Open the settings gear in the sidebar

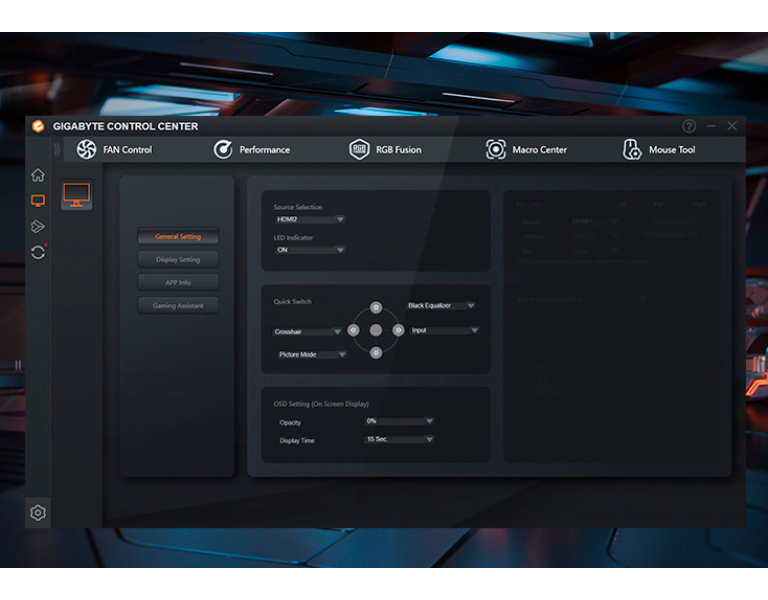(x=38, y=513)
